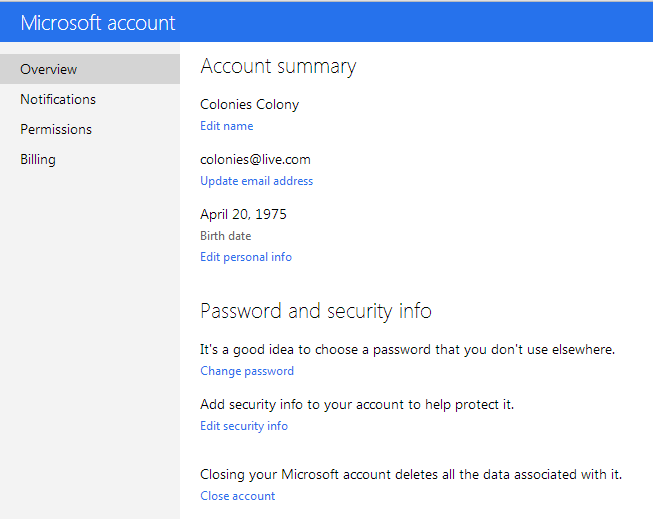Click the password advice sentence

coord(407,349)
